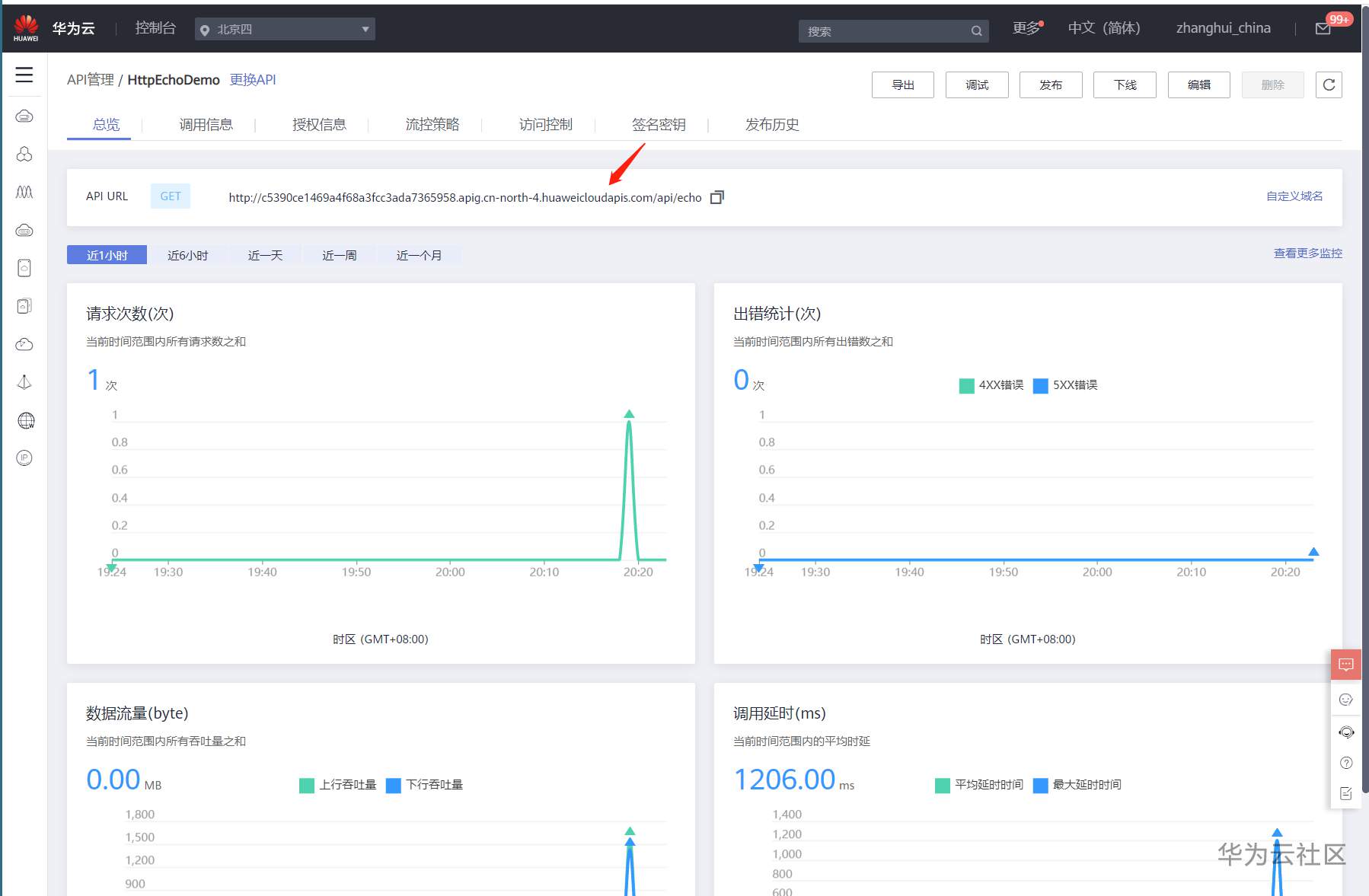
Task: Switch to the 授权信息 tab
Action: (319, 125)
